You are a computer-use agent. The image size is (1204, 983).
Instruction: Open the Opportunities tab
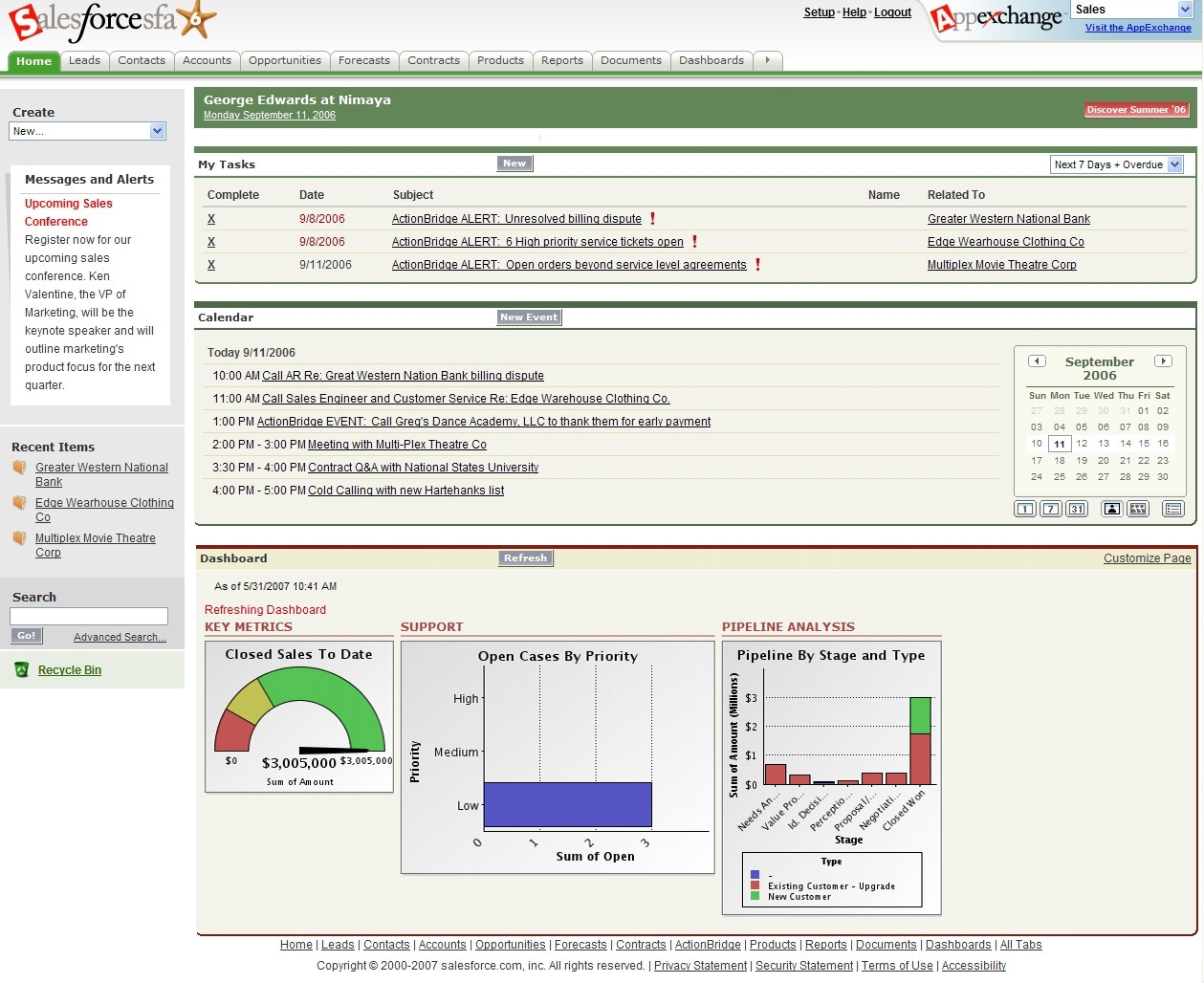tap(285, 60)
